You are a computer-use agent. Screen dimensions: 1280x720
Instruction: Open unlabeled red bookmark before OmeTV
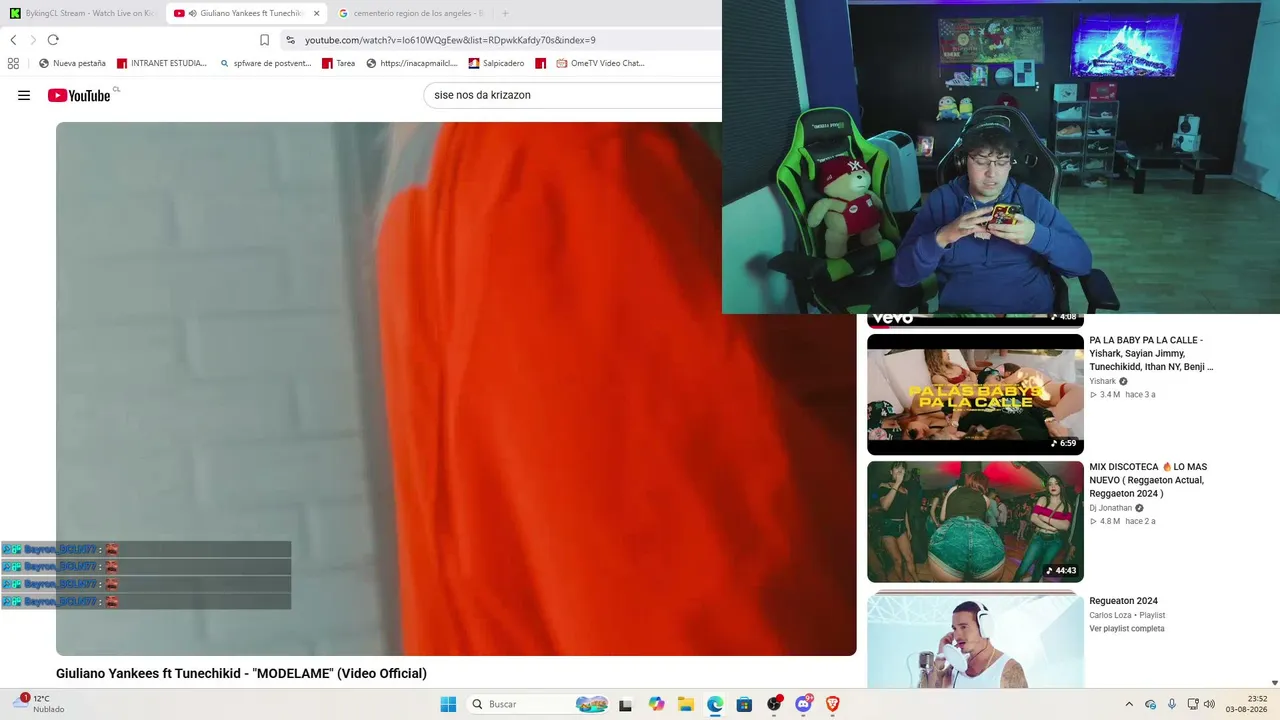tap(541, 63)
